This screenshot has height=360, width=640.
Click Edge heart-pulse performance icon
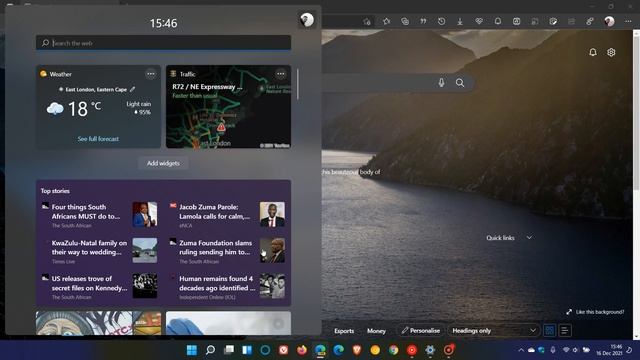point(479,21)
